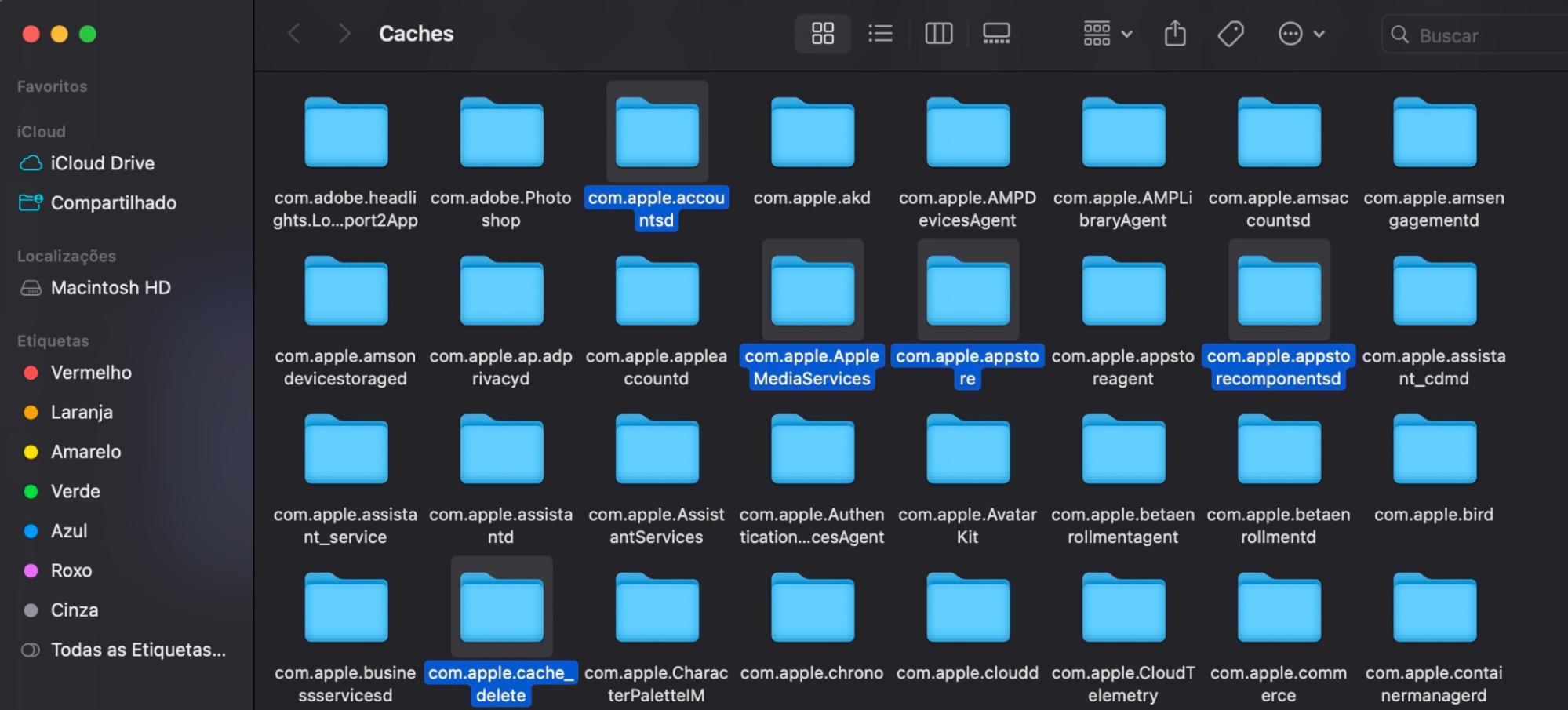Select the Macintosh HD location

[x=31, y=287]
